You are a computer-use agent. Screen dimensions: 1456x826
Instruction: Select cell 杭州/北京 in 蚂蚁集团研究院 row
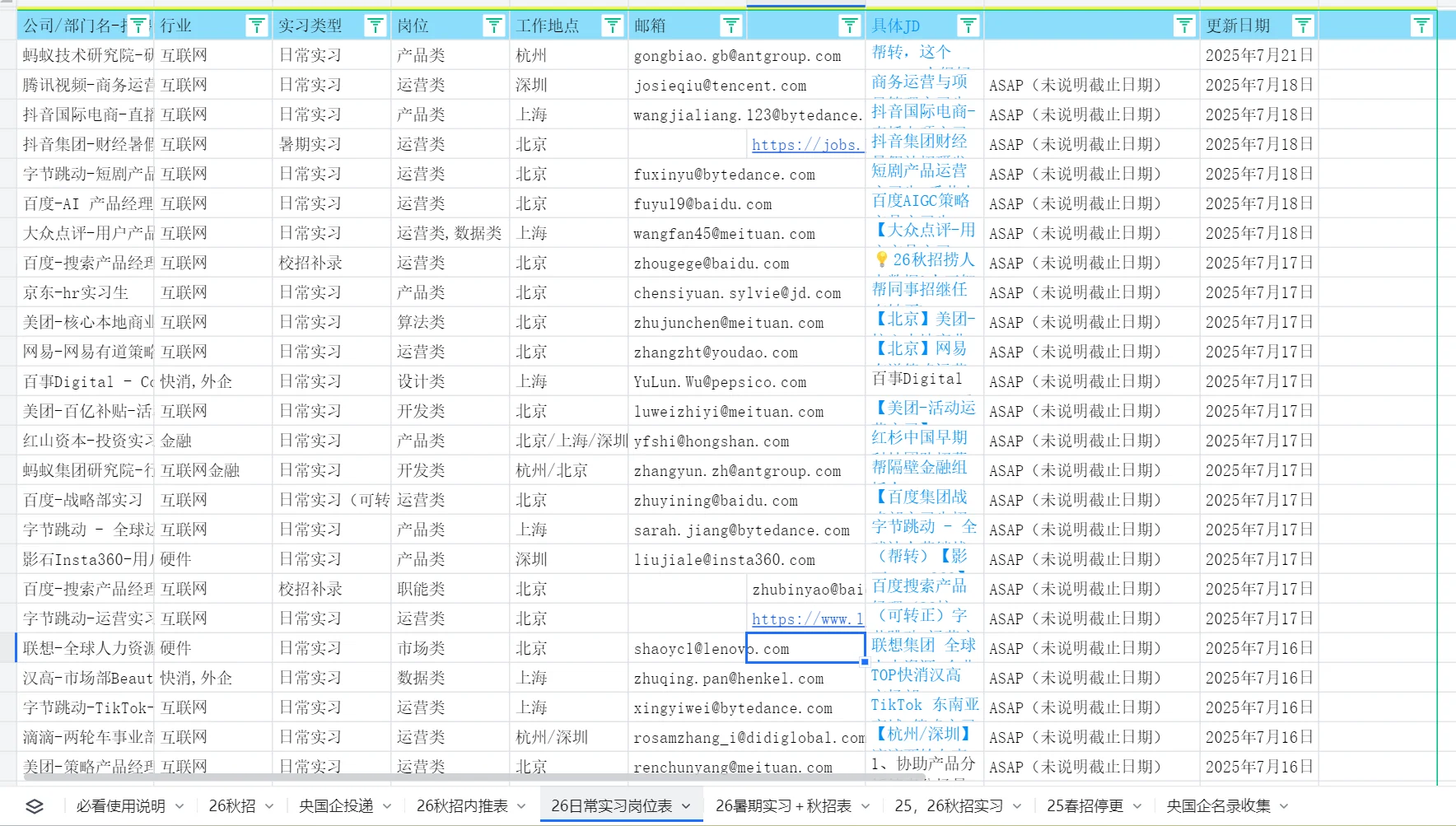click(x=568, y=471)
